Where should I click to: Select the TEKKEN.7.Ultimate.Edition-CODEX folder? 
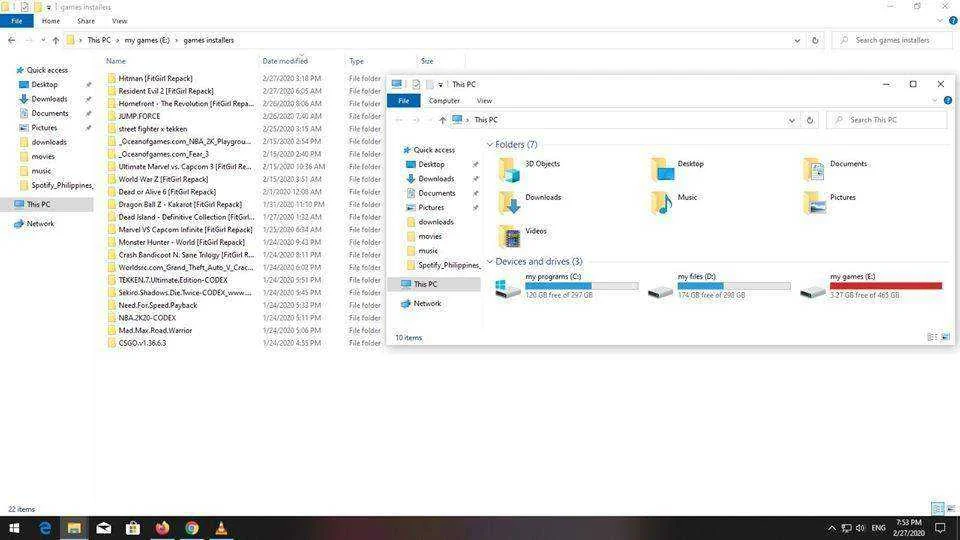(173, 280)
